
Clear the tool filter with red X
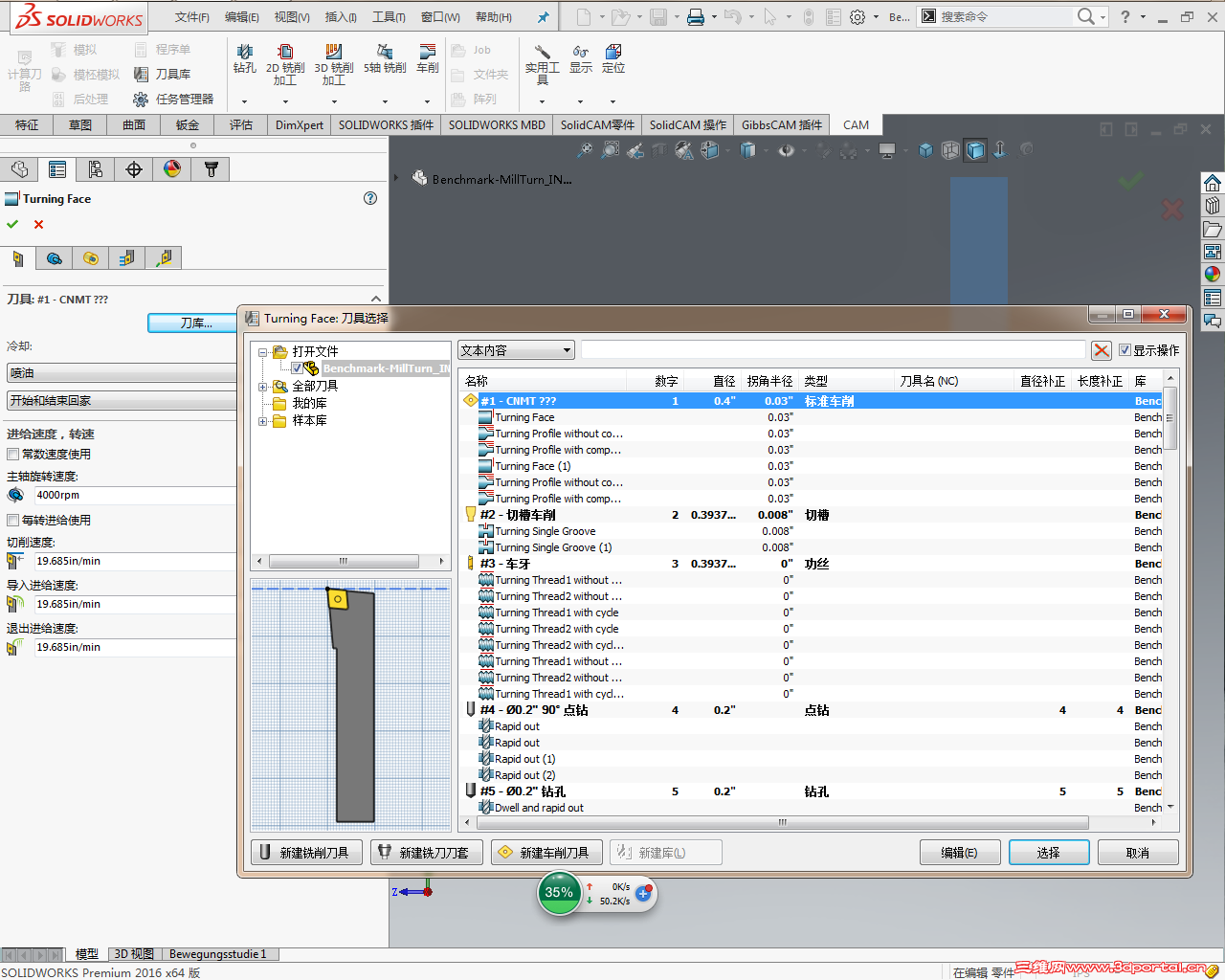[x=1102, y=350]
